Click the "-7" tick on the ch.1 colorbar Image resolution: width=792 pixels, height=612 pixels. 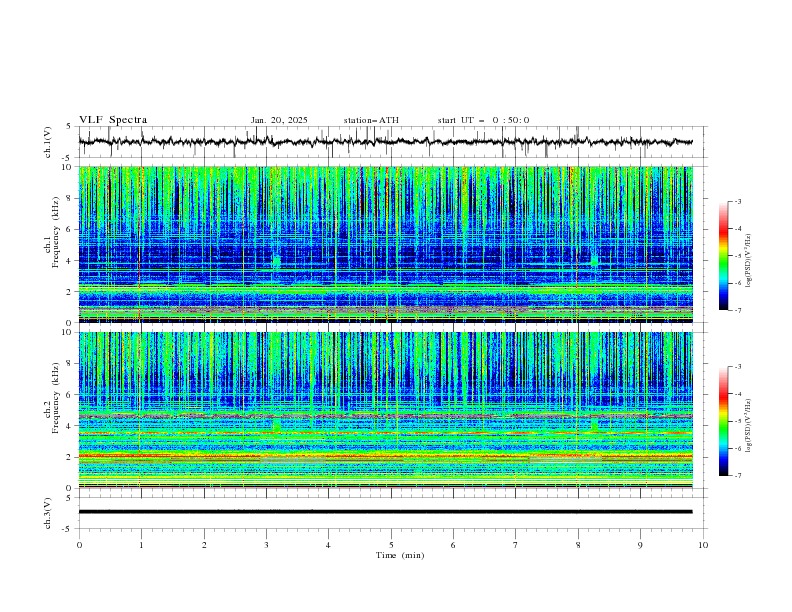pos(738,310)
